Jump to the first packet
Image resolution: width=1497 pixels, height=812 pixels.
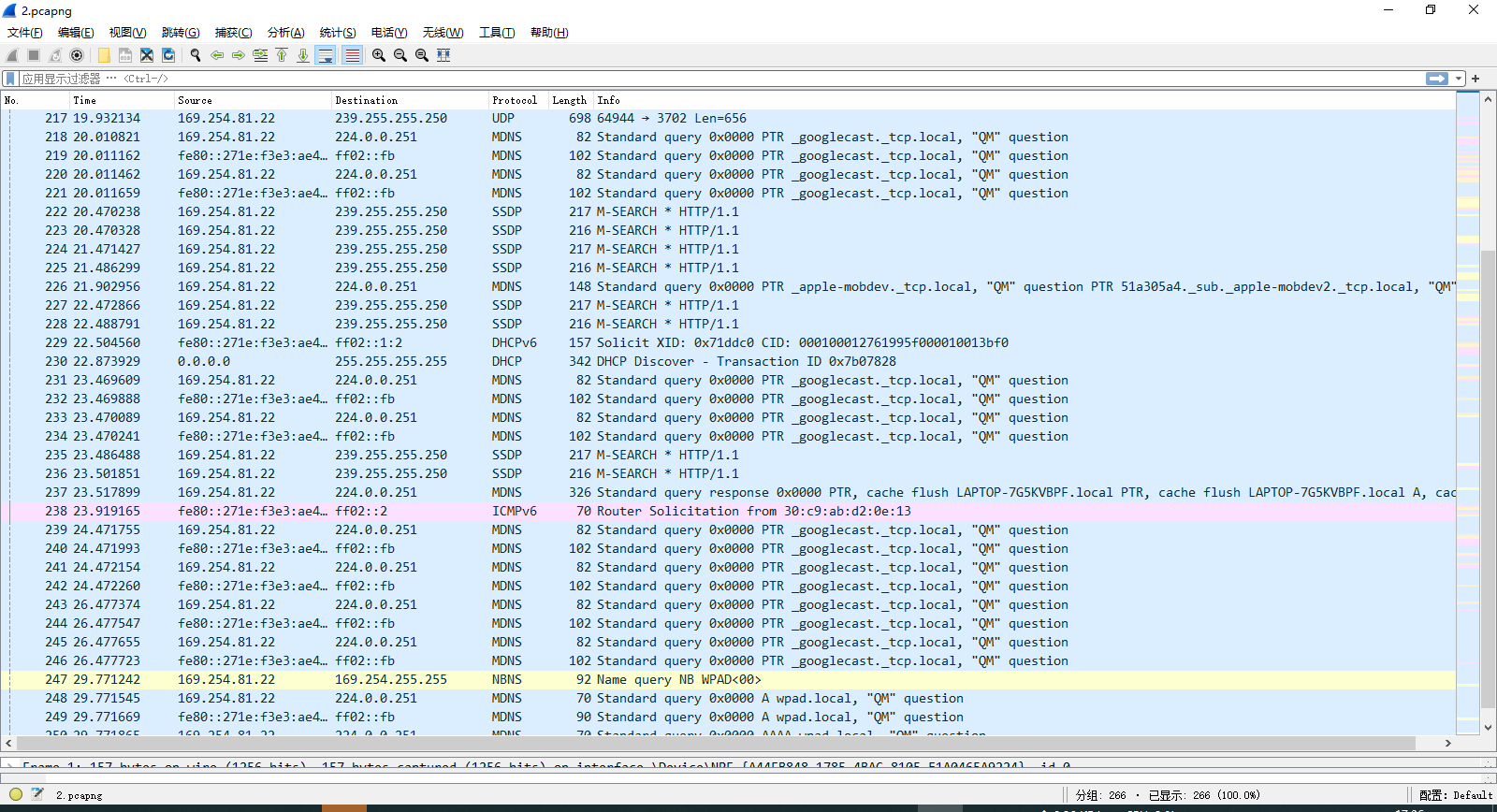click(x=282, y=55)
